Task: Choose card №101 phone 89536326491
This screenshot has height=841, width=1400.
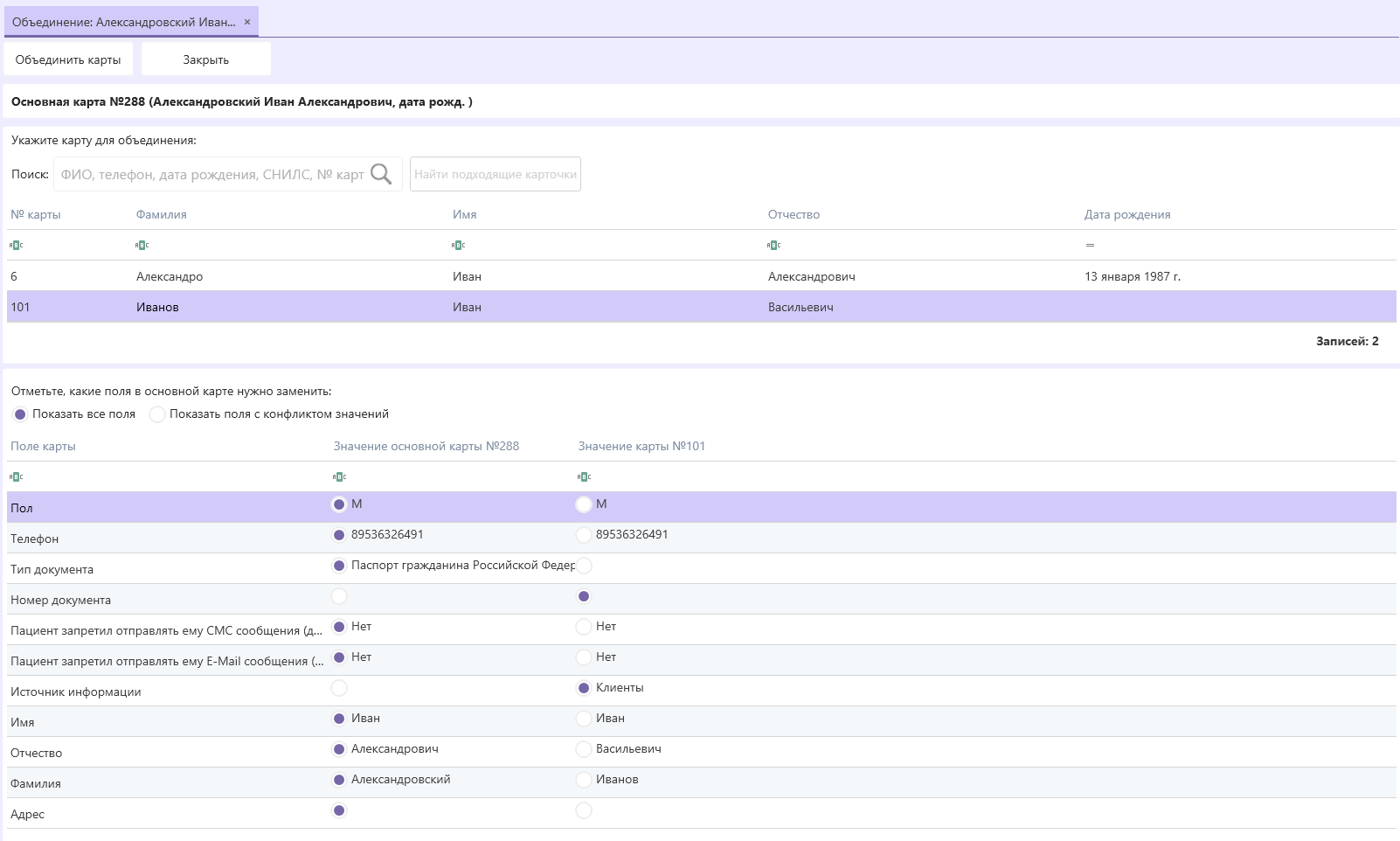Action: tap(584, 535)
